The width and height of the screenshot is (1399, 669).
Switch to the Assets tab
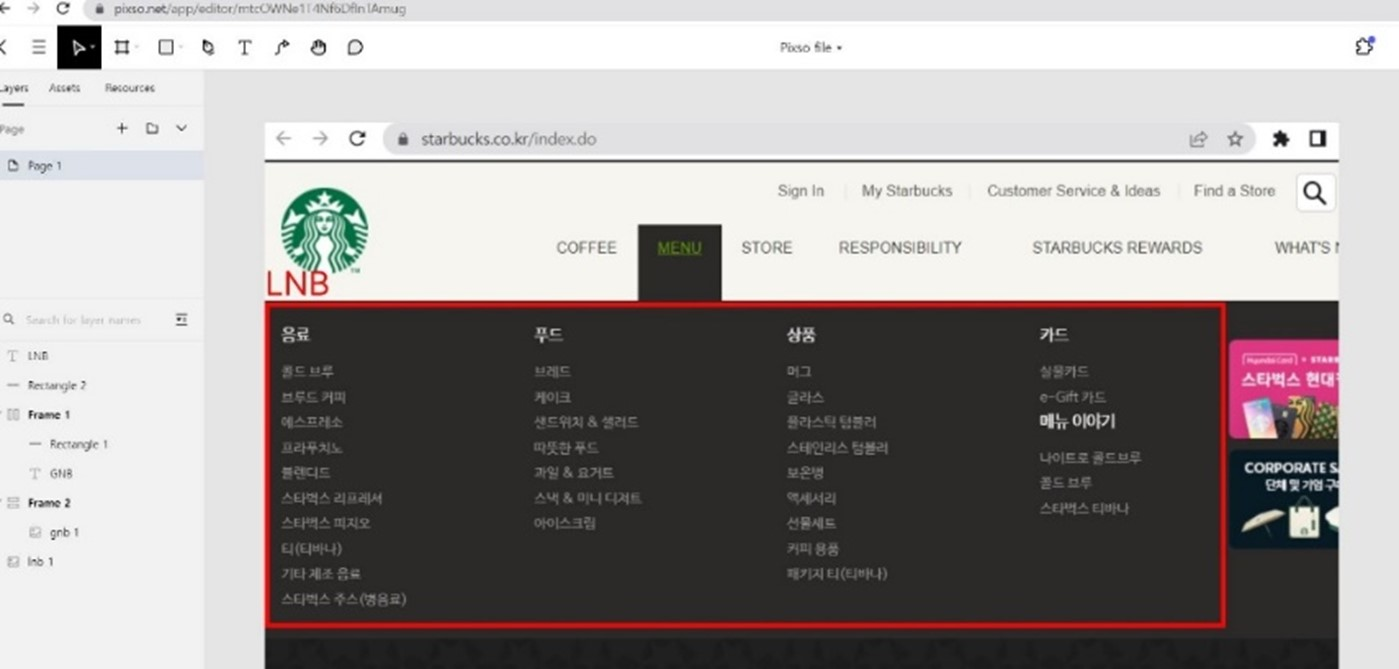click(64, 88)
